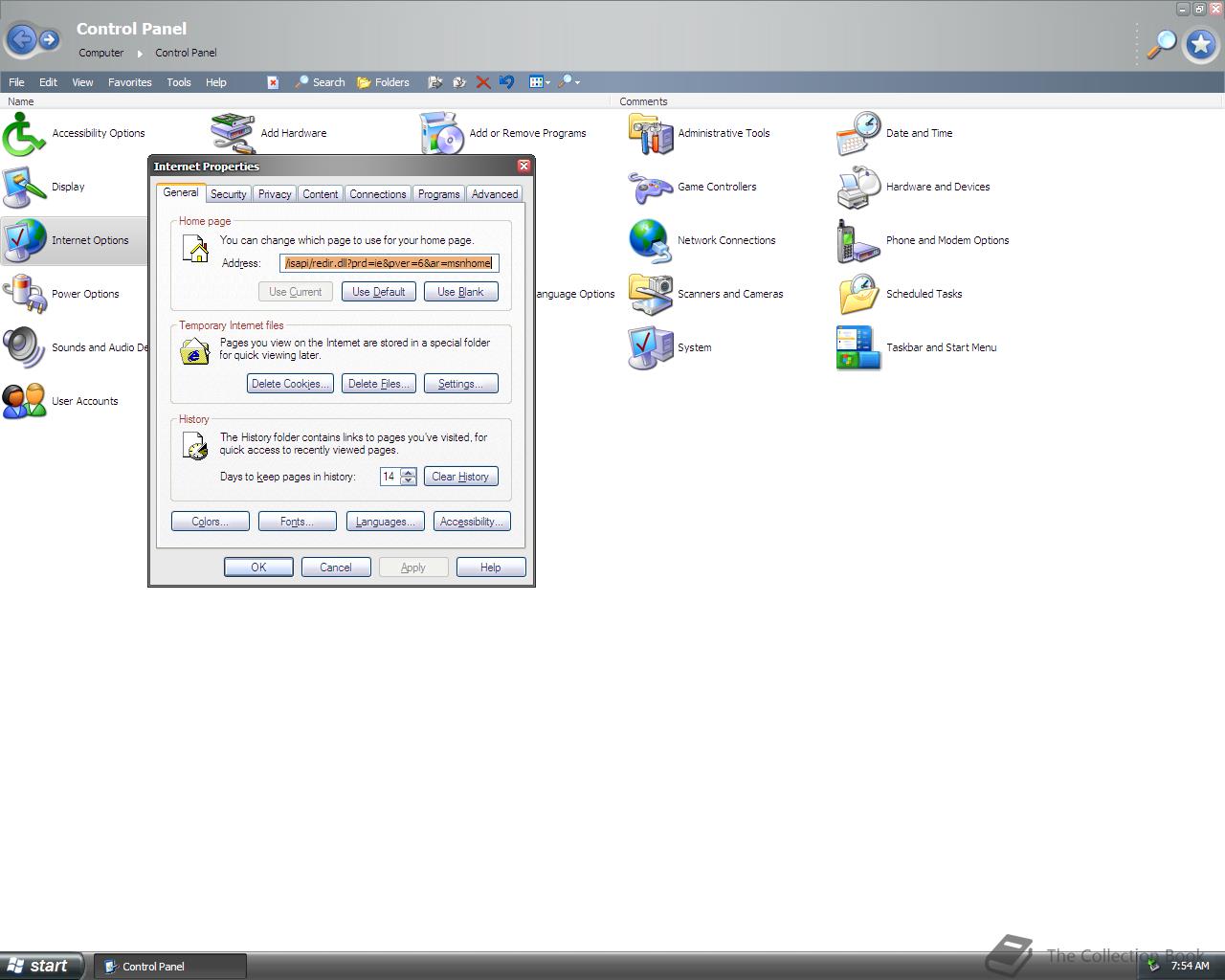The image size is (1225, 980).
Task: Switch to the Security tab
Action: (x=228, y=194)
